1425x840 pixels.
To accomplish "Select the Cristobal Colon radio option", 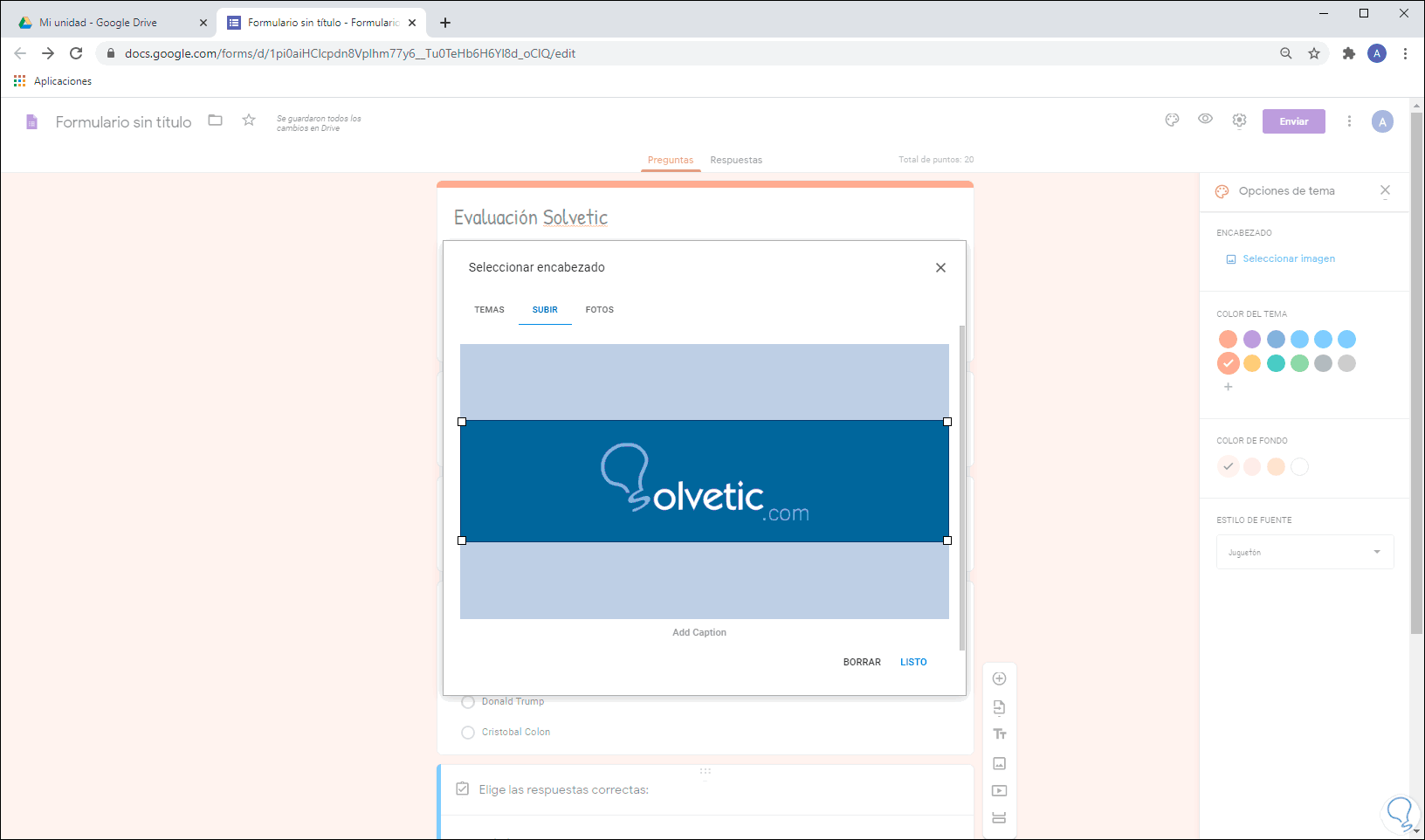I will click(468, 733).
